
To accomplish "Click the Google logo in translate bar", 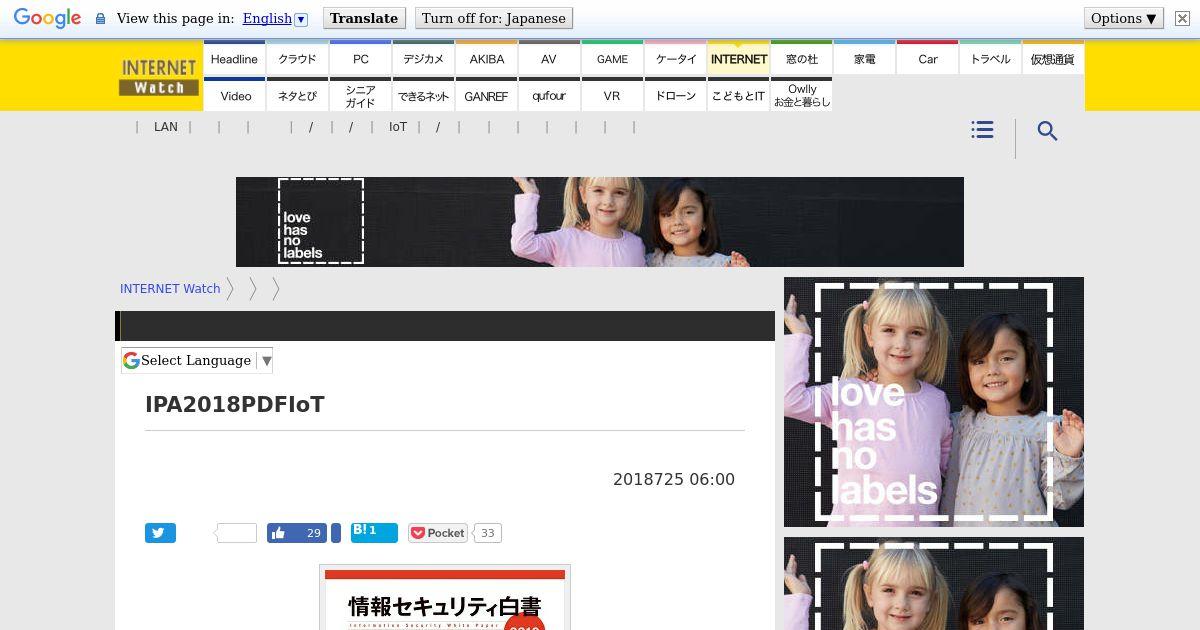I will tap(47, 18).
